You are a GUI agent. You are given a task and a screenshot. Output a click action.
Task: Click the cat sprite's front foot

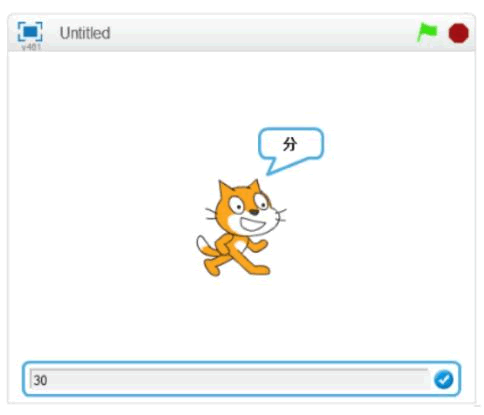(x=260, y=269)
